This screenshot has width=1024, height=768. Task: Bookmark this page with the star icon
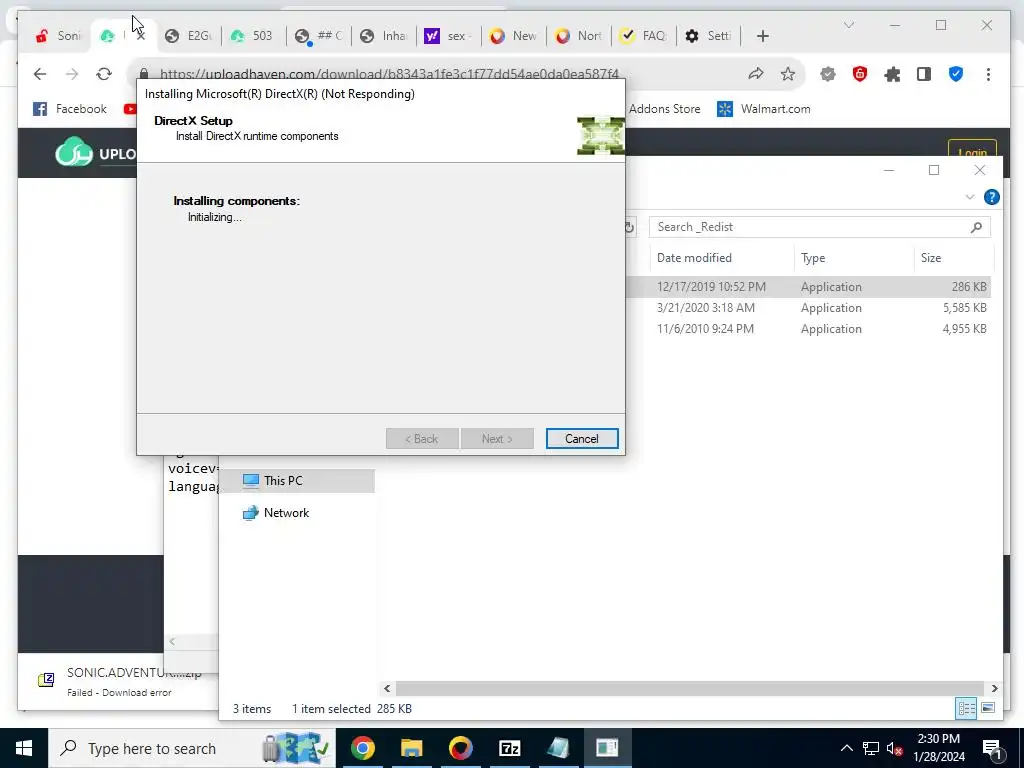[x=788, y=74]
